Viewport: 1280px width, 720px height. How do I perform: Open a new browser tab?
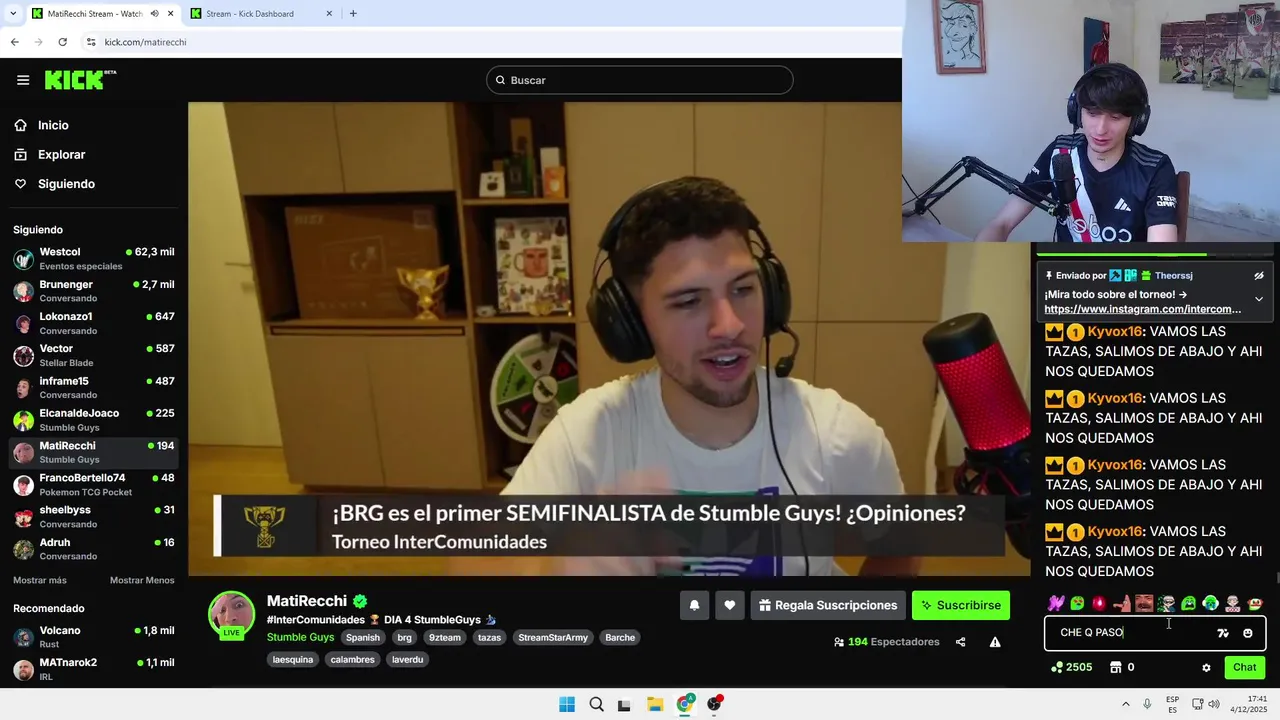[x=353, y=14]
